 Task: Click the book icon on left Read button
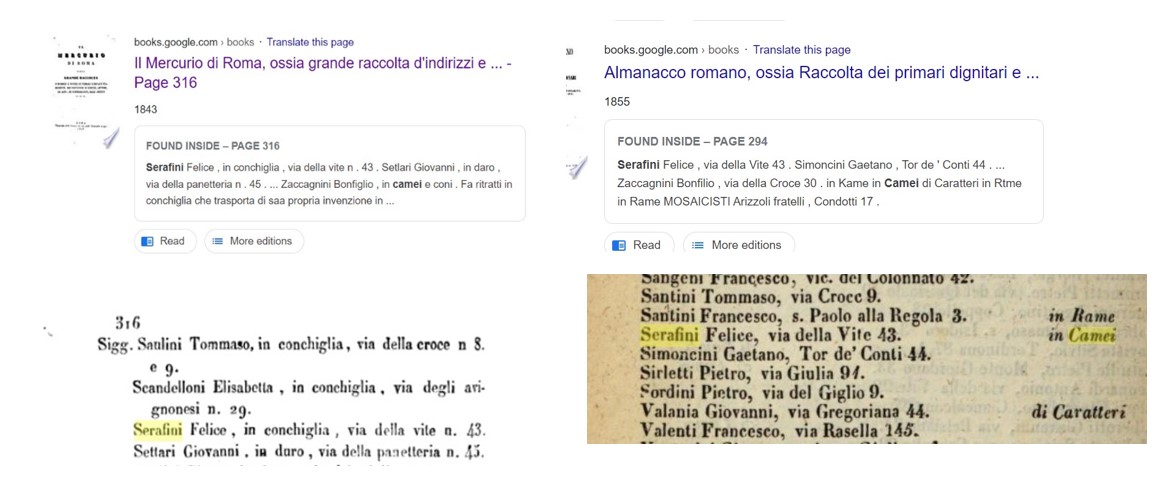[147, 241]
